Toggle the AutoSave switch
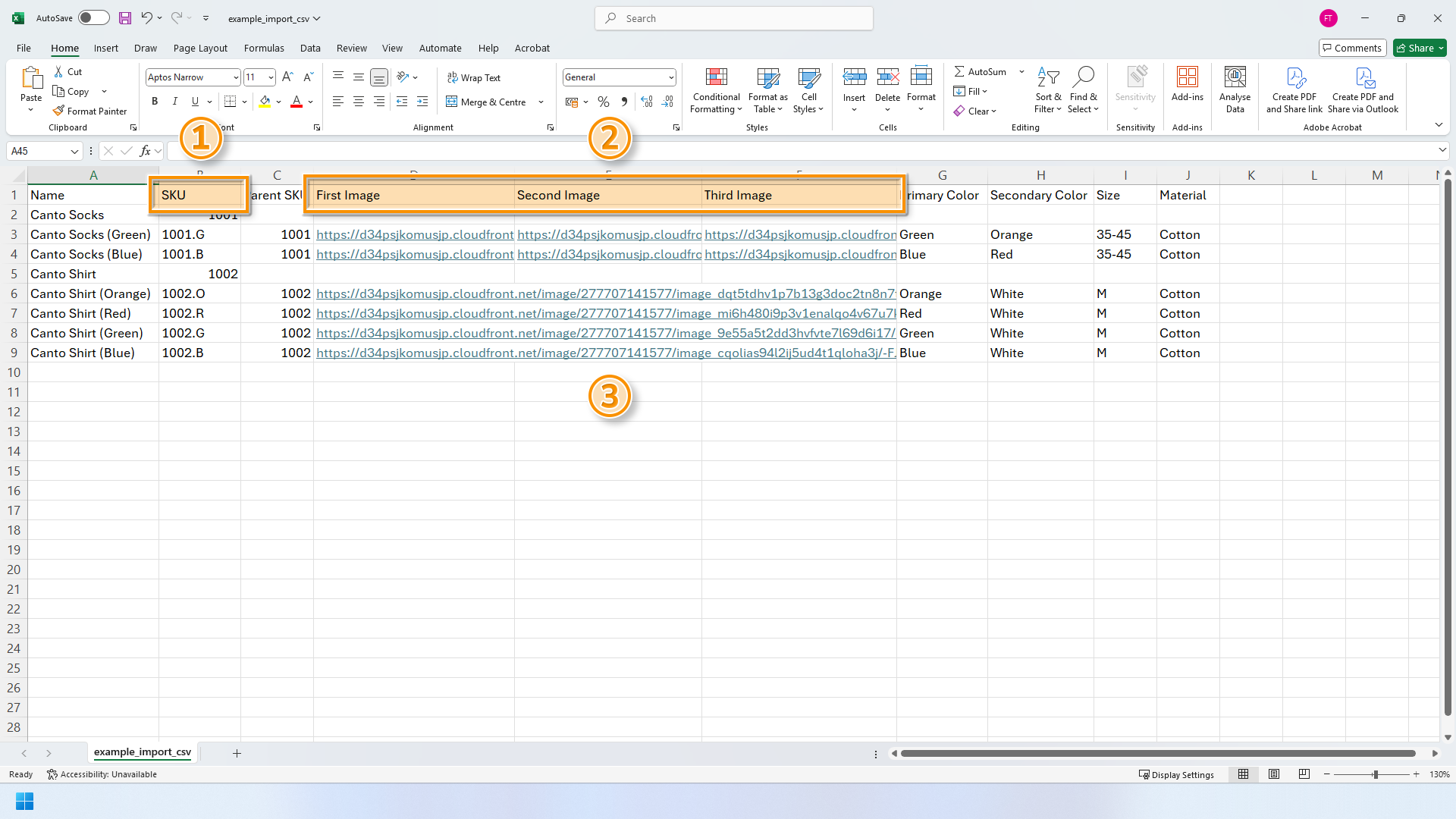 [94, 18]
